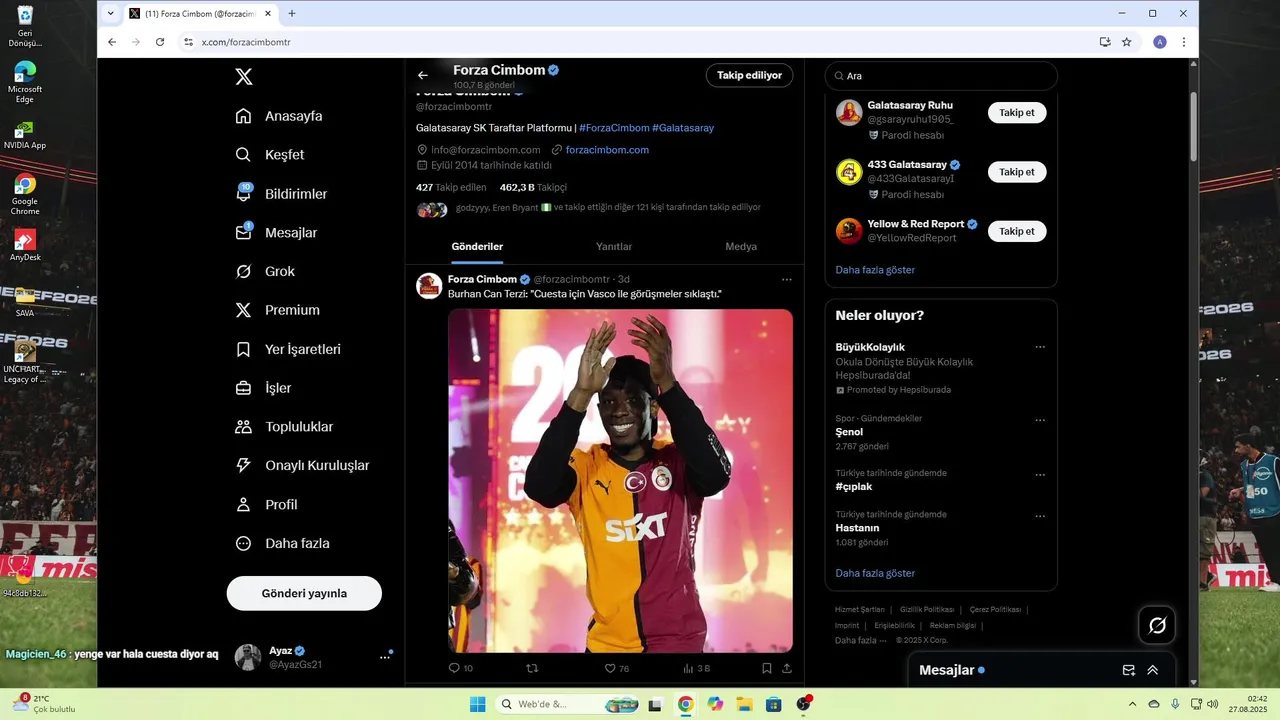This screenshot has height=720, width=1280.
Task: Reload the page in Chrome
Action: (x=160, y=42)
